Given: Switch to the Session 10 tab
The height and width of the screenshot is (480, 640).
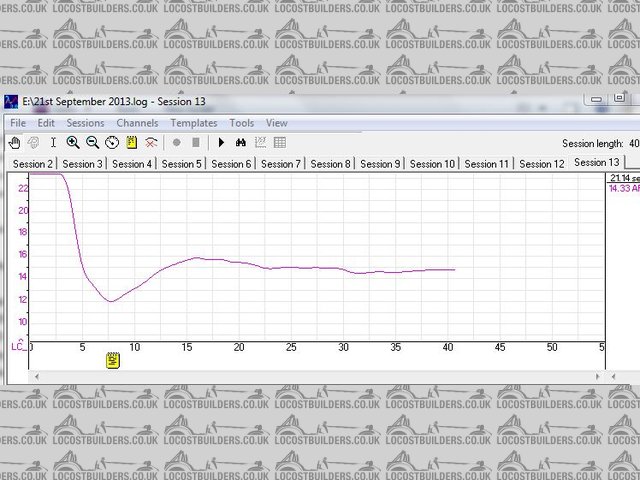Looking at the screenshot, I should (432, 164).
